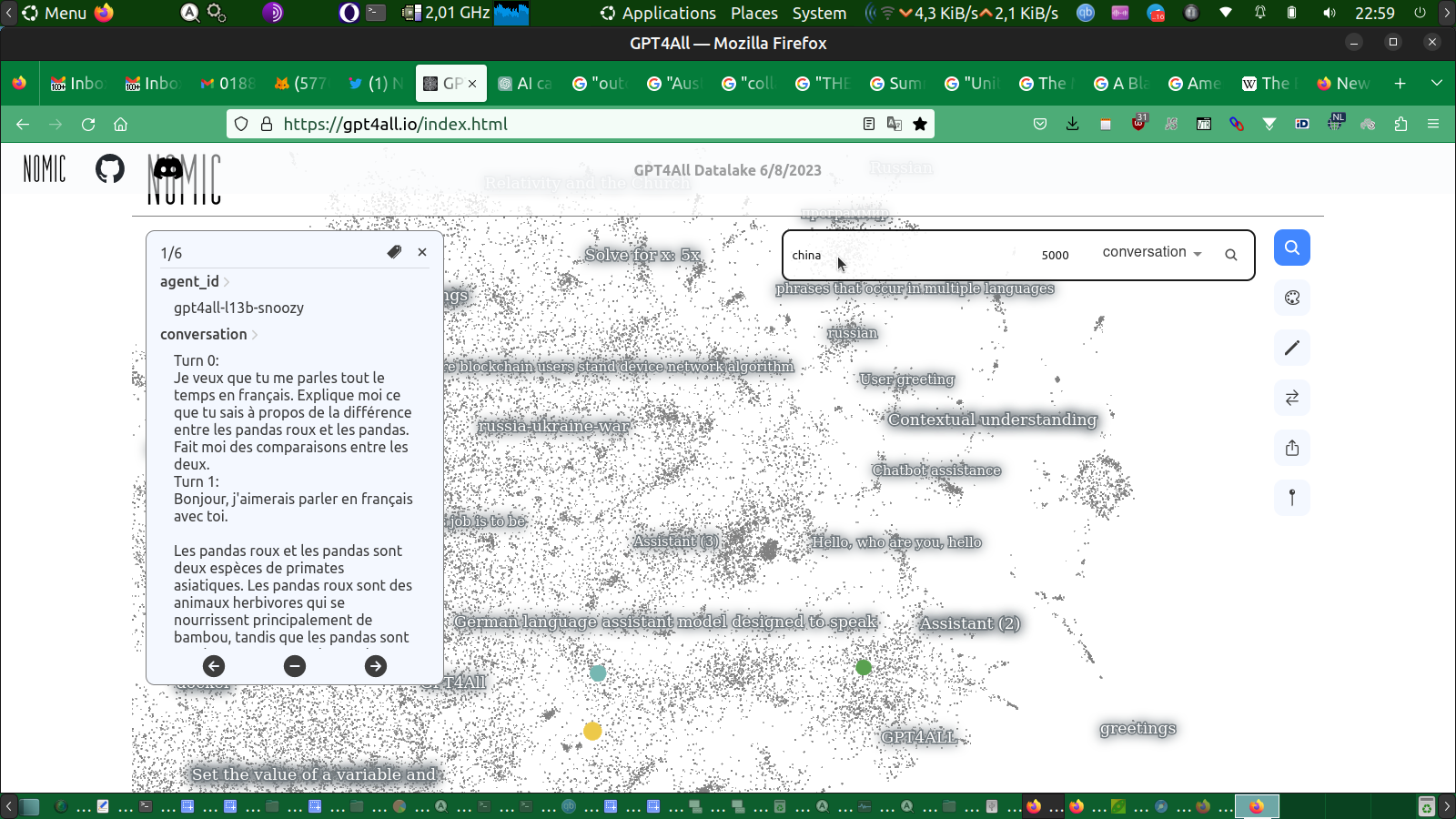Toggle Reader View in address bar
The height and width of the screenshot is (819, 1456).
click(x=869, y=124)
